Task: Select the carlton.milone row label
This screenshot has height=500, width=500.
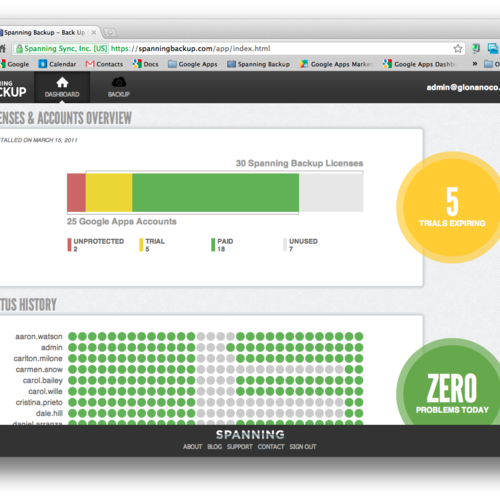Action: coord(38,359)
